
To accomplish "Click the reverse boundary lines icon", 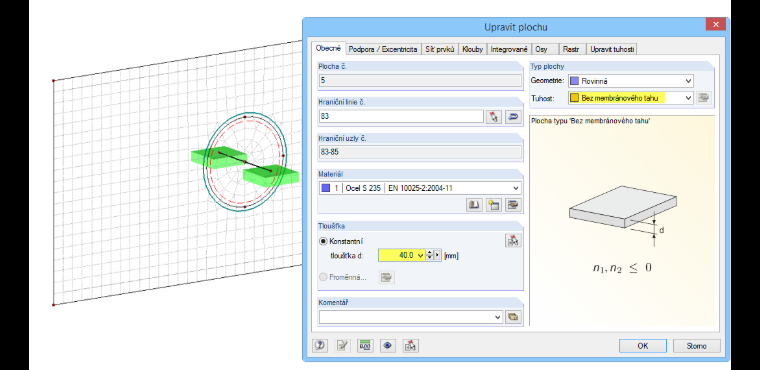I will pos(513,117).
